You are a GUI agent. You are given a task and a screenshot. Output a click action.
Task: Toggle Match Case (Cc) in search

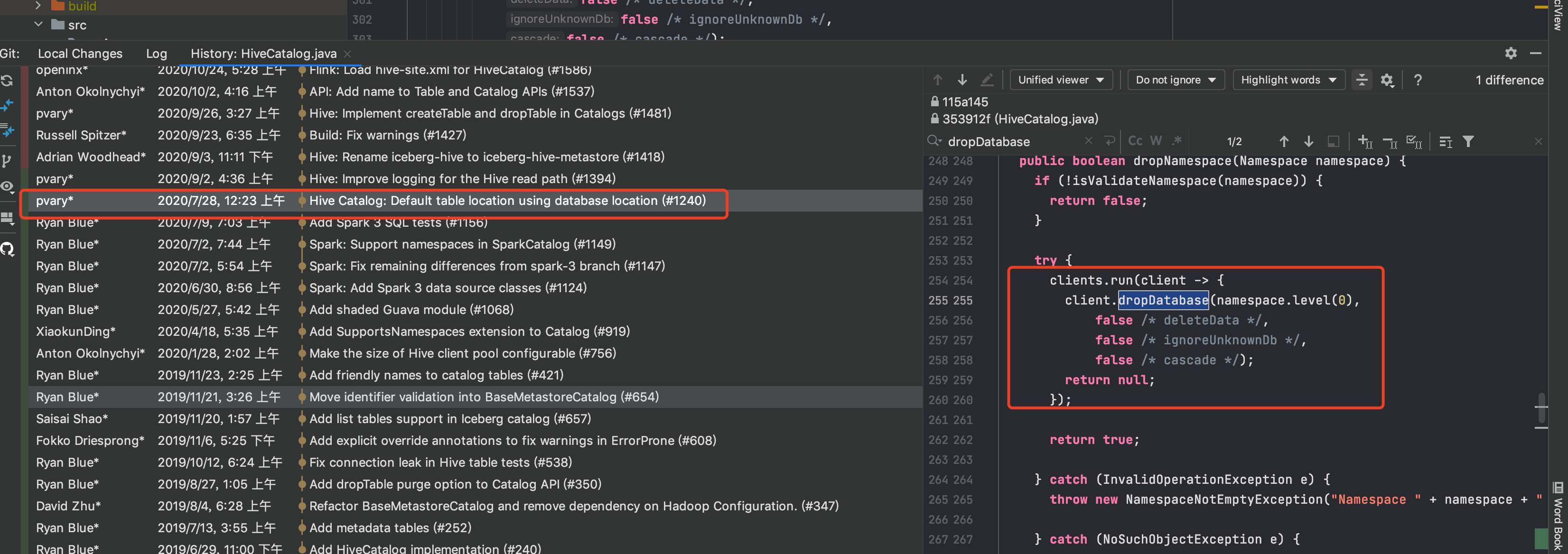(1135, 141)
